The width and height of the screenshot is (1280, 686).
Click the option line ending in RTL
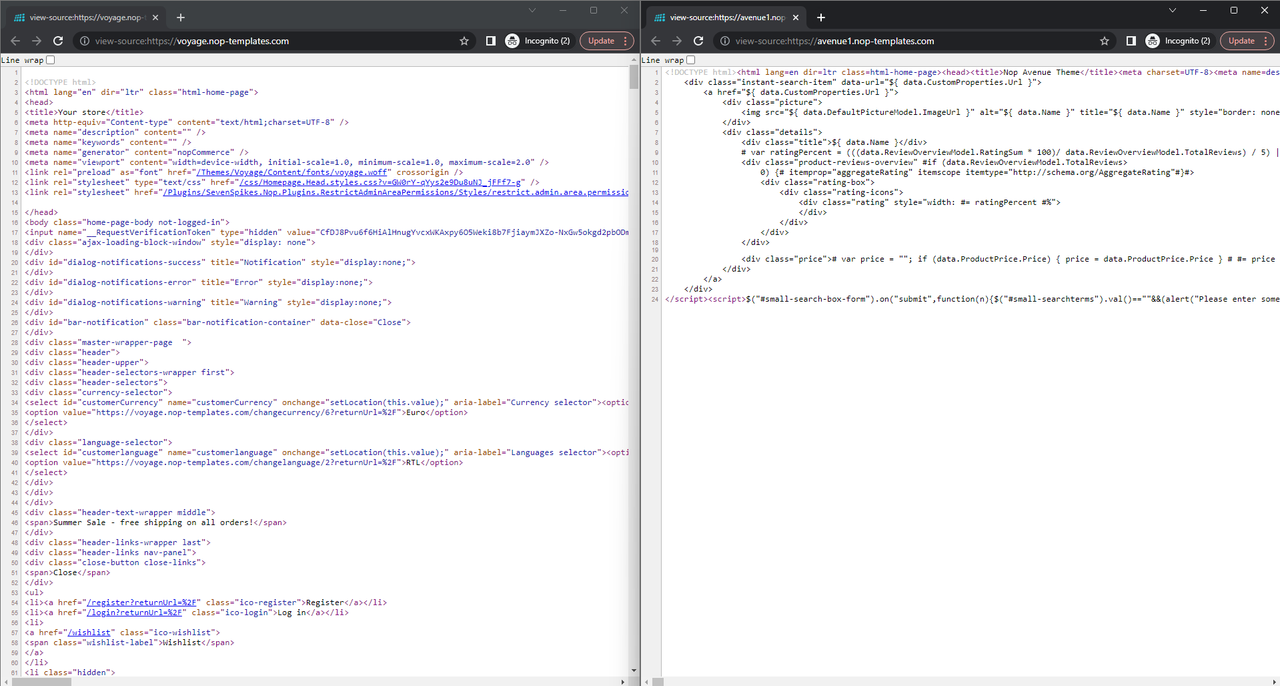[243, 462]
